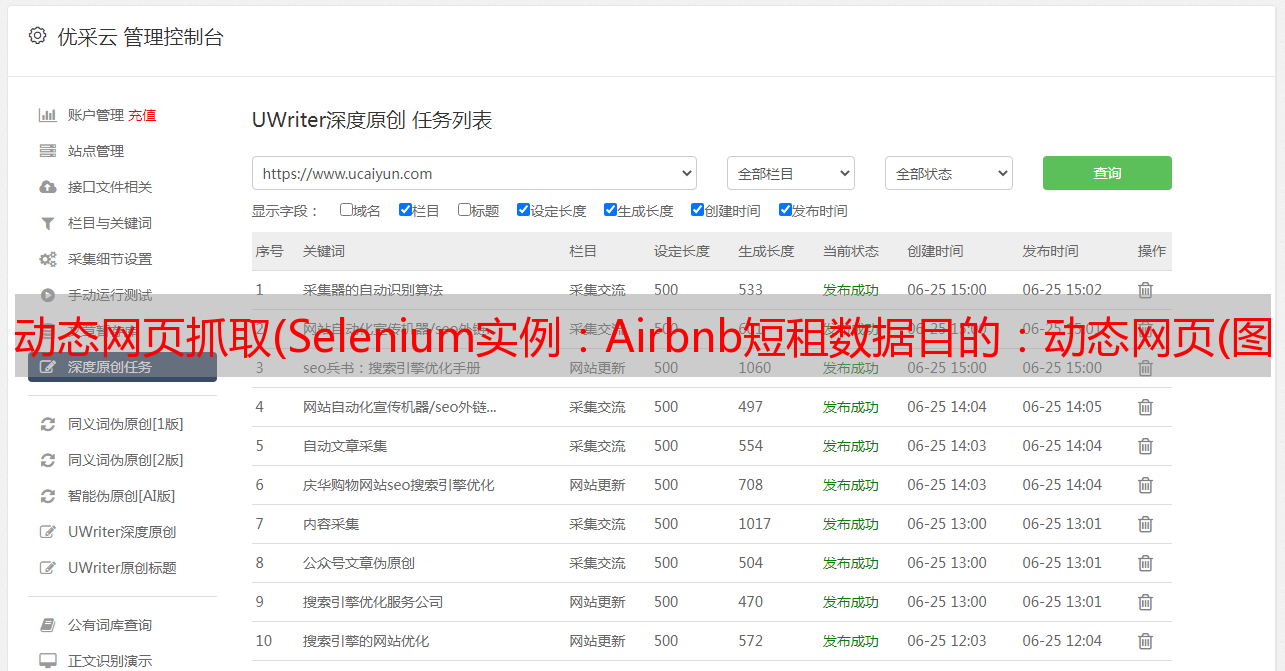Click the play icon for 手动运行测试
The width and height of the screenshot is (1285, 671).
pyautogui.click(x=47, y=295)
